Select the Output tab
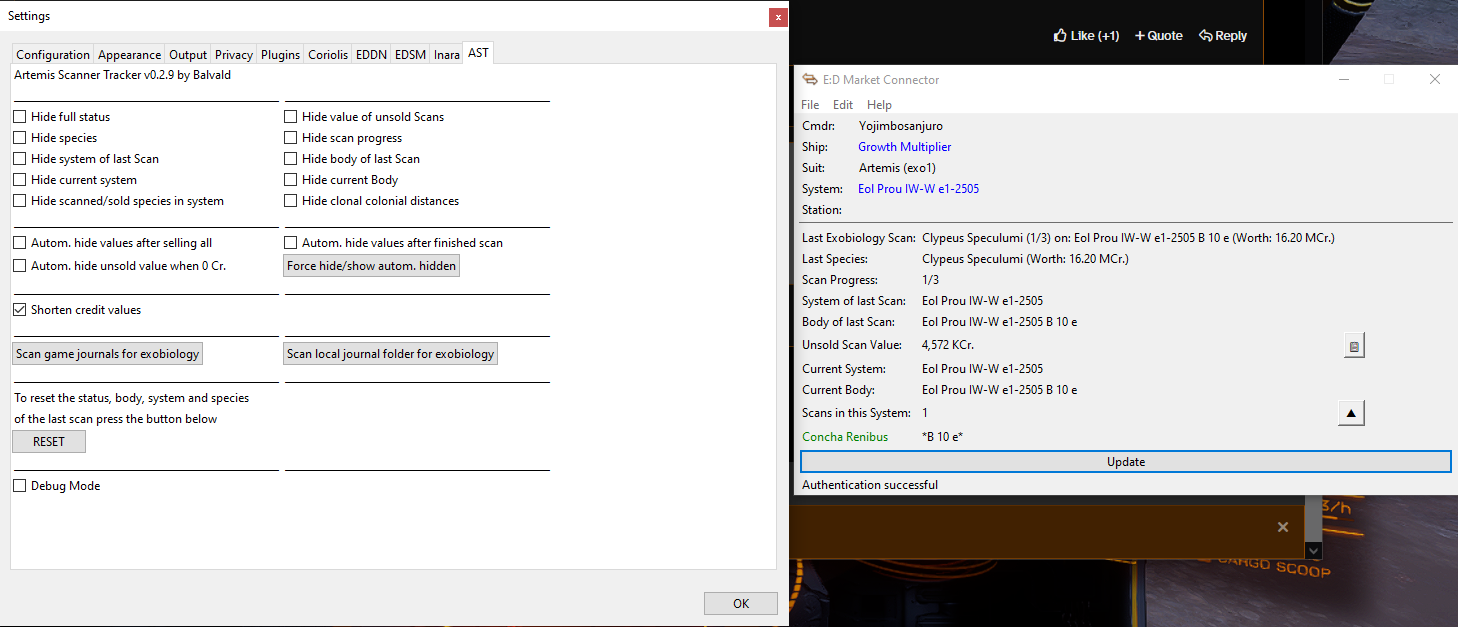The image size is (1458, 627). point(188,55)
